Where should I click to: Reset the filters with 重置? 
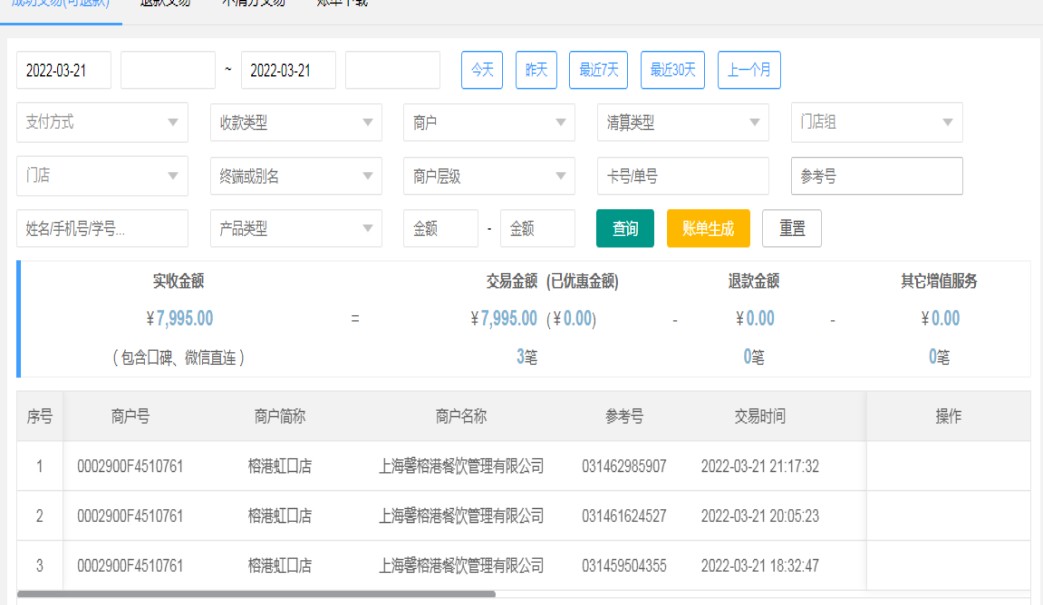pos(792,228)
